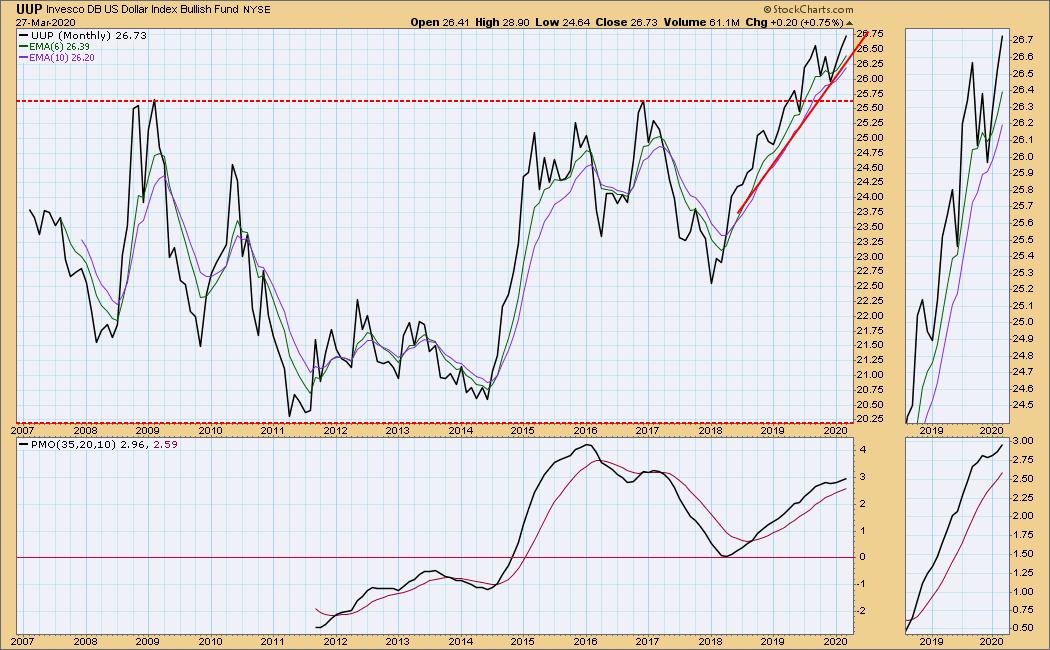The height and width of the screenshot is (650, 1050).
Task: Click the up-triangle icon after the change percentage
Action: tap(849, 23)
